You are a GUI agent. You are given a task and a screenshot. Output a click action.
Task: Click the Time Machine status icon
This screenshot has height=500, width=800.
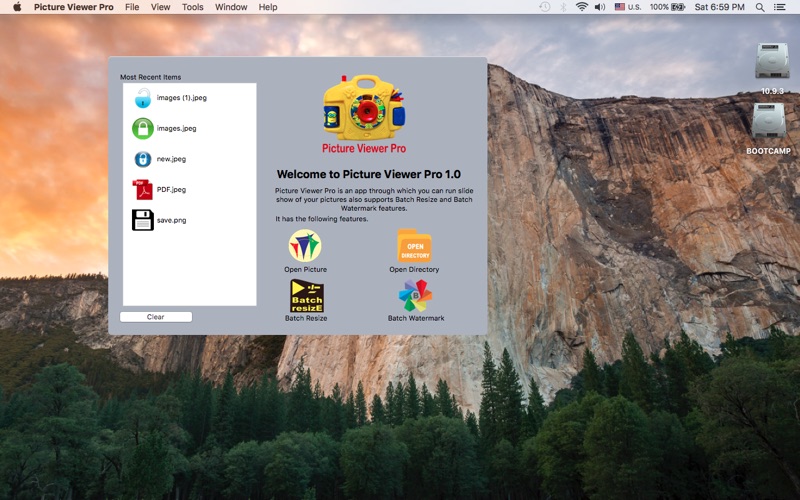click(x=545, y=7)
